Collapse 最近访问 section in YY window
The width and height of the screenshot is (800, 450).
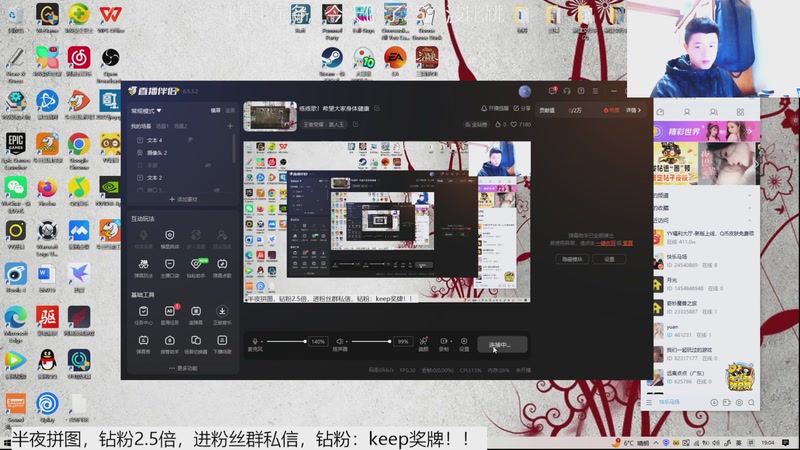tap(749, 220)
